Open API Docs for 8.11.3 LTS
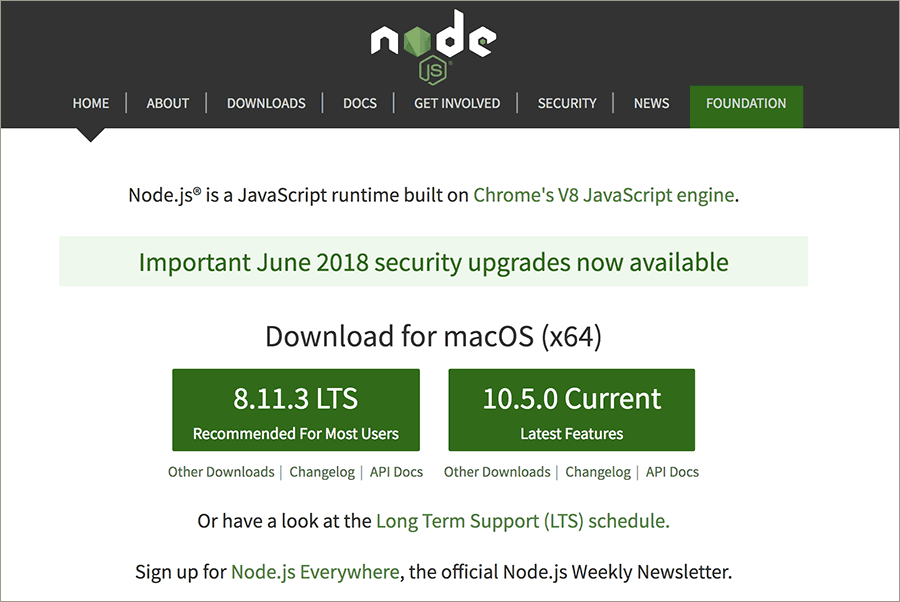Image resolution: width=900 pixels, height=602 pixels. tap(396, 472)
